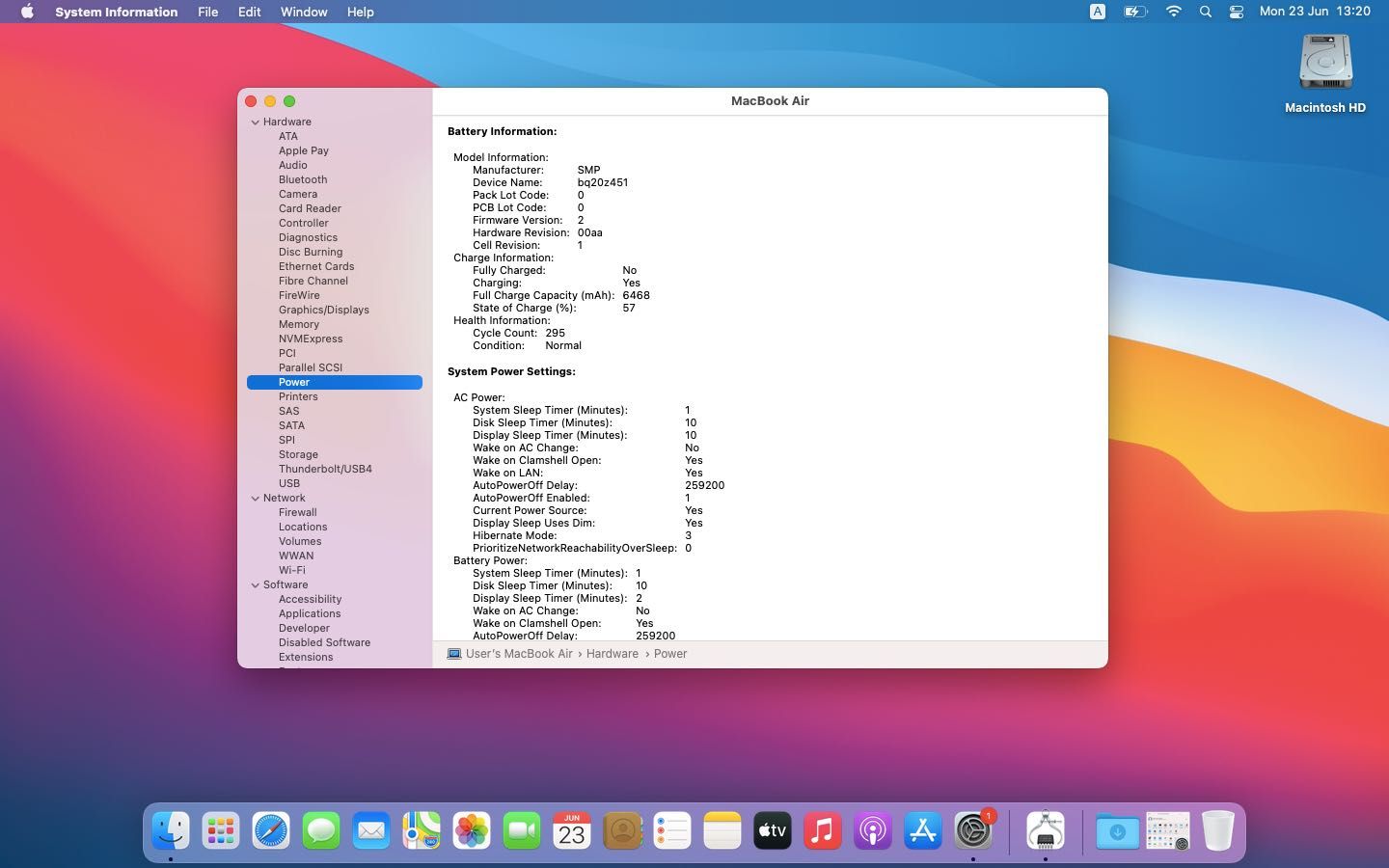Select Diagnostics in the sidebar
The height and width of the screenshot is (868, 1389).
[x=308, y=237]
